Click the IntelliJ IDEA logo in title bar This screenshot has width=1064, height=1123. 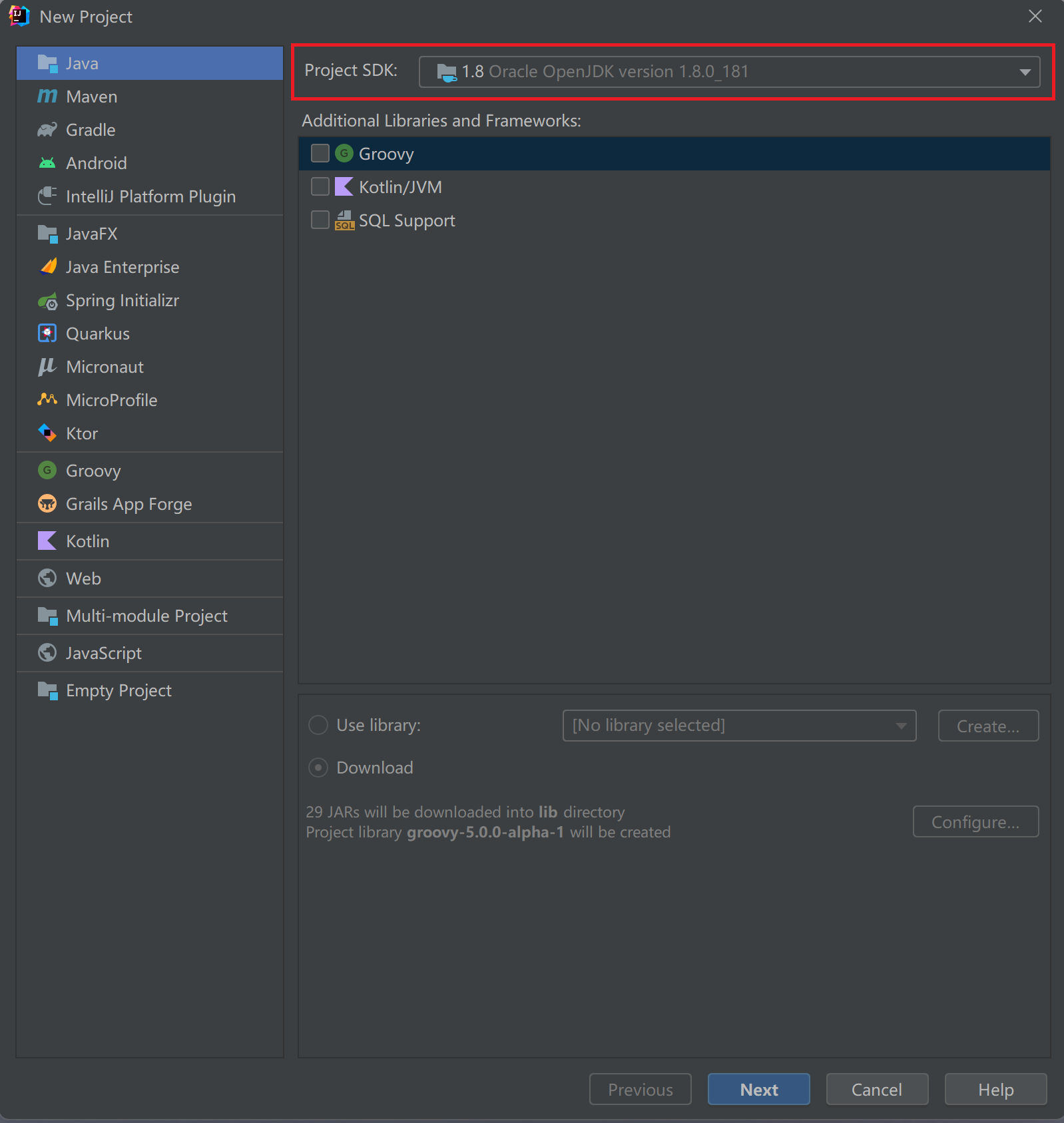click(x=19, y=16)
